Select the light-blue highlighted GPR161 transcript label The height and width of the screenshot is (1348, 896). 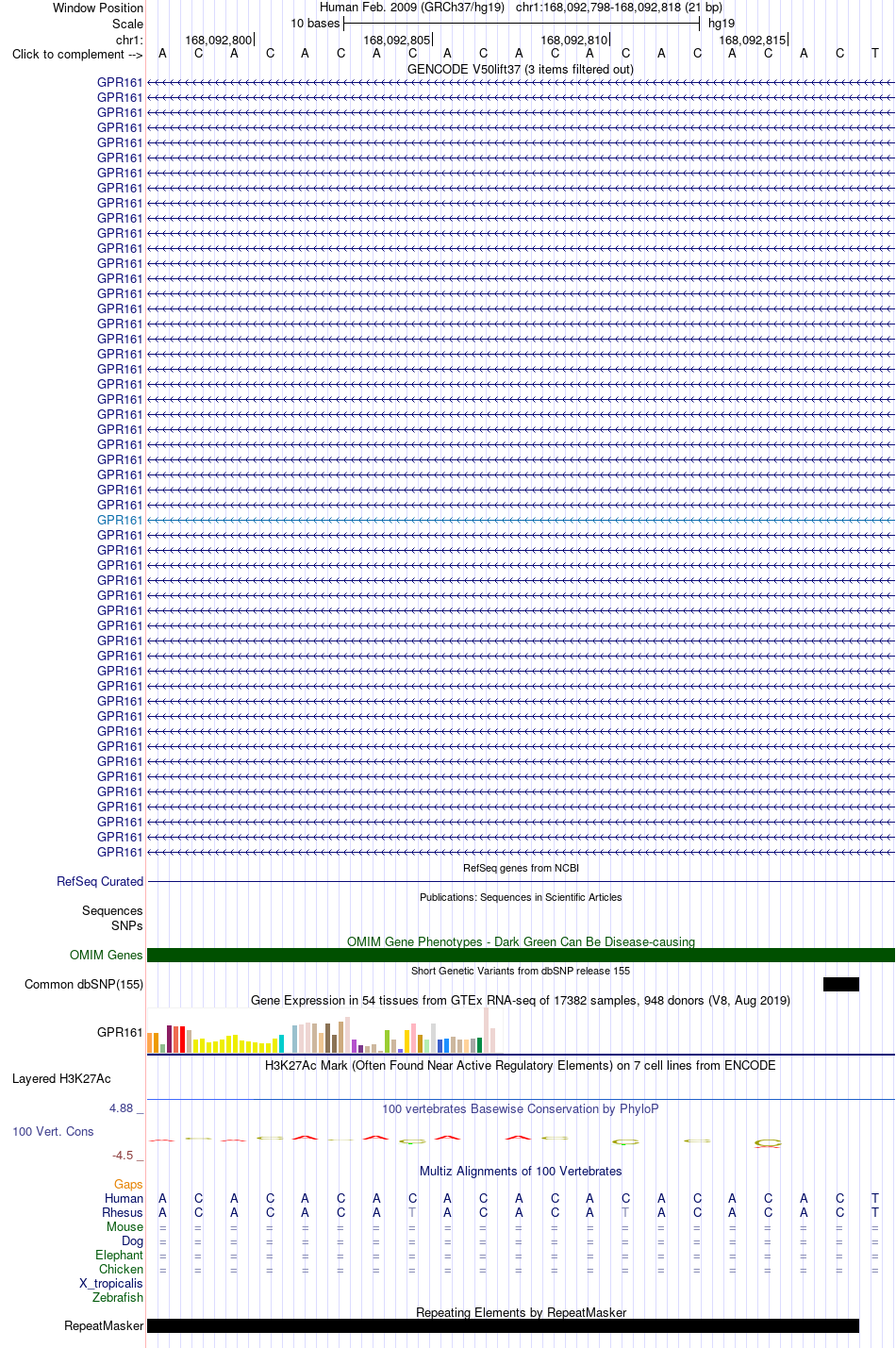click(120, 520)
